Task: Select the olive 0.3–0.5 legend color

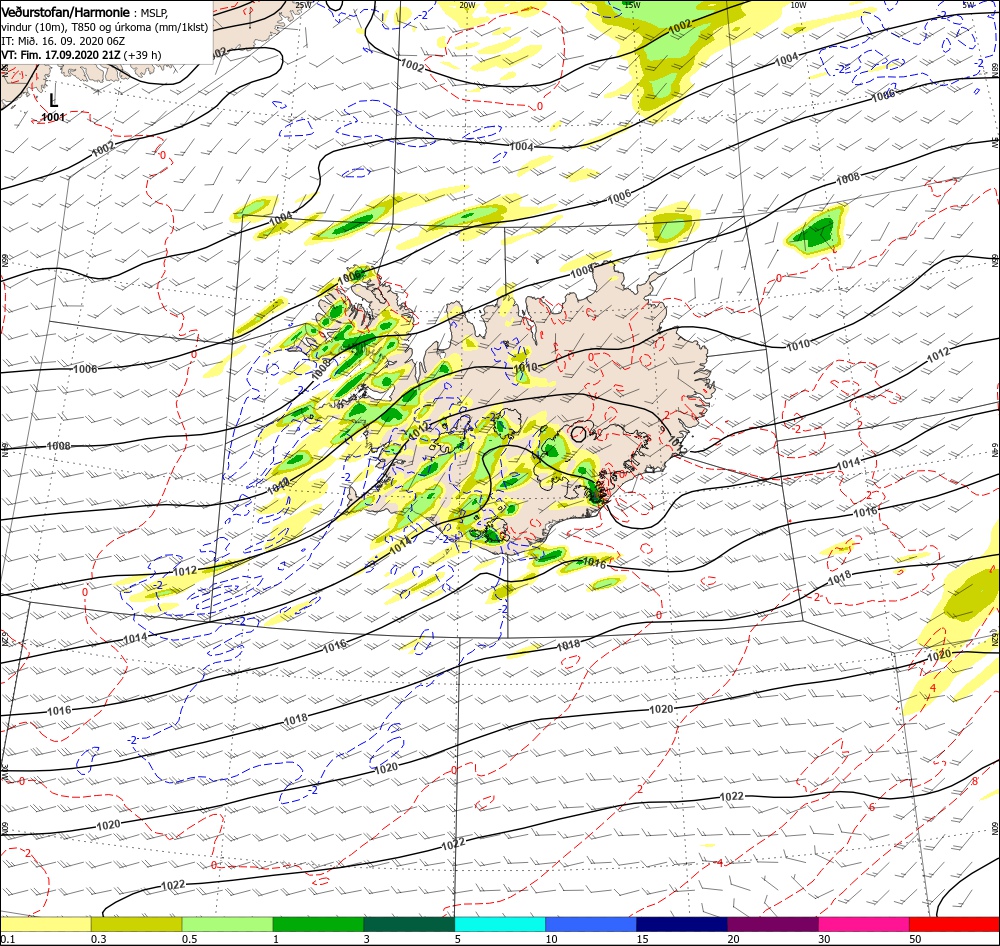Action: click(136, 924)
